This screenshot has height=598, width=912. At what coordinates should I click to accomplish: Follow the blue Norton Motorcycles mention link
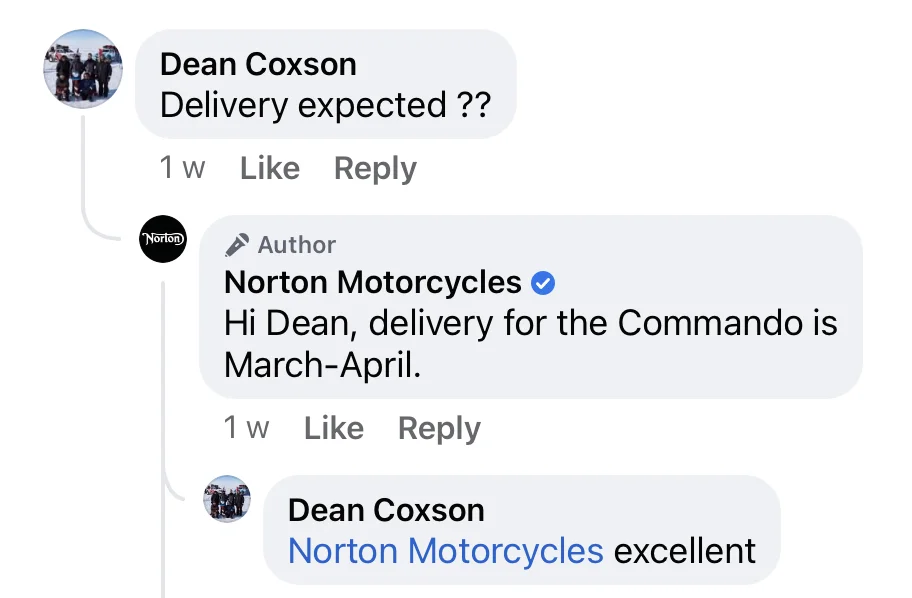pyautogui.click(x=446, y=551)
